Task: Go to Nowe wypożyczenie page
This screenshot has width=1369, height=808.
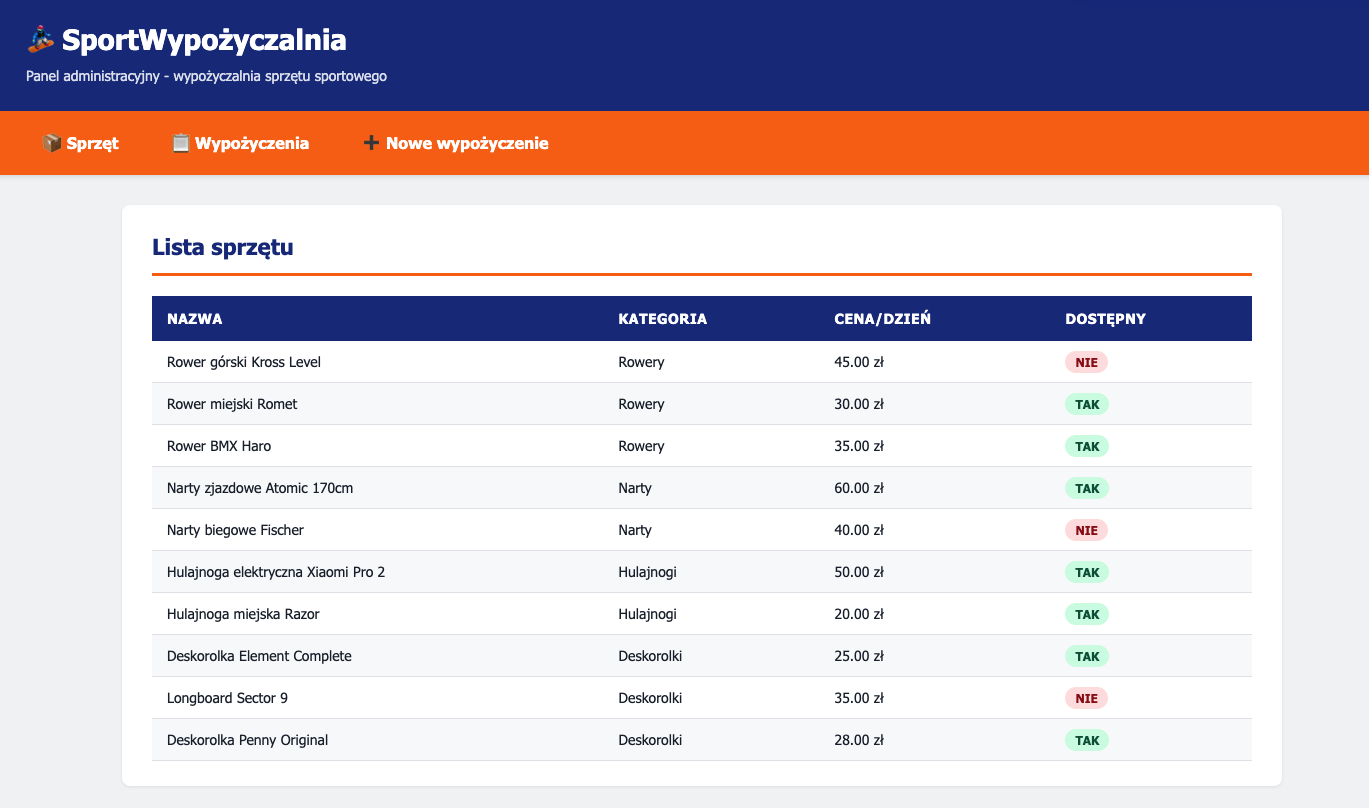Action: [x=456, y=143]
